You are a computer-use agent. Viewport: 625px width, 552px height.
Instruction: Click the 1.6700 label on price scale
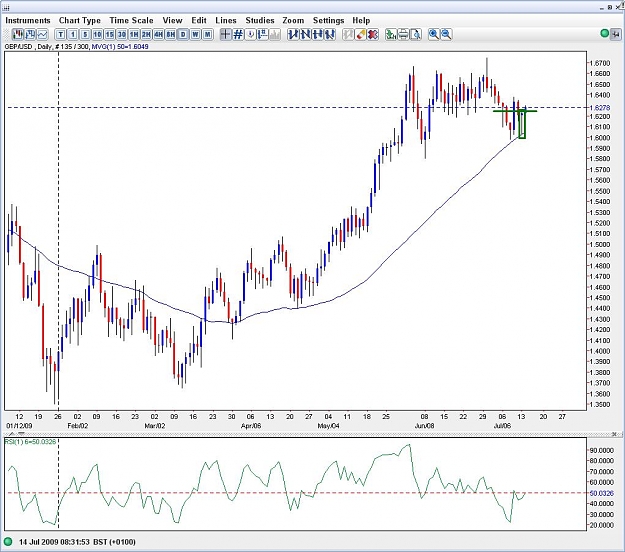(x=600, y=63)
